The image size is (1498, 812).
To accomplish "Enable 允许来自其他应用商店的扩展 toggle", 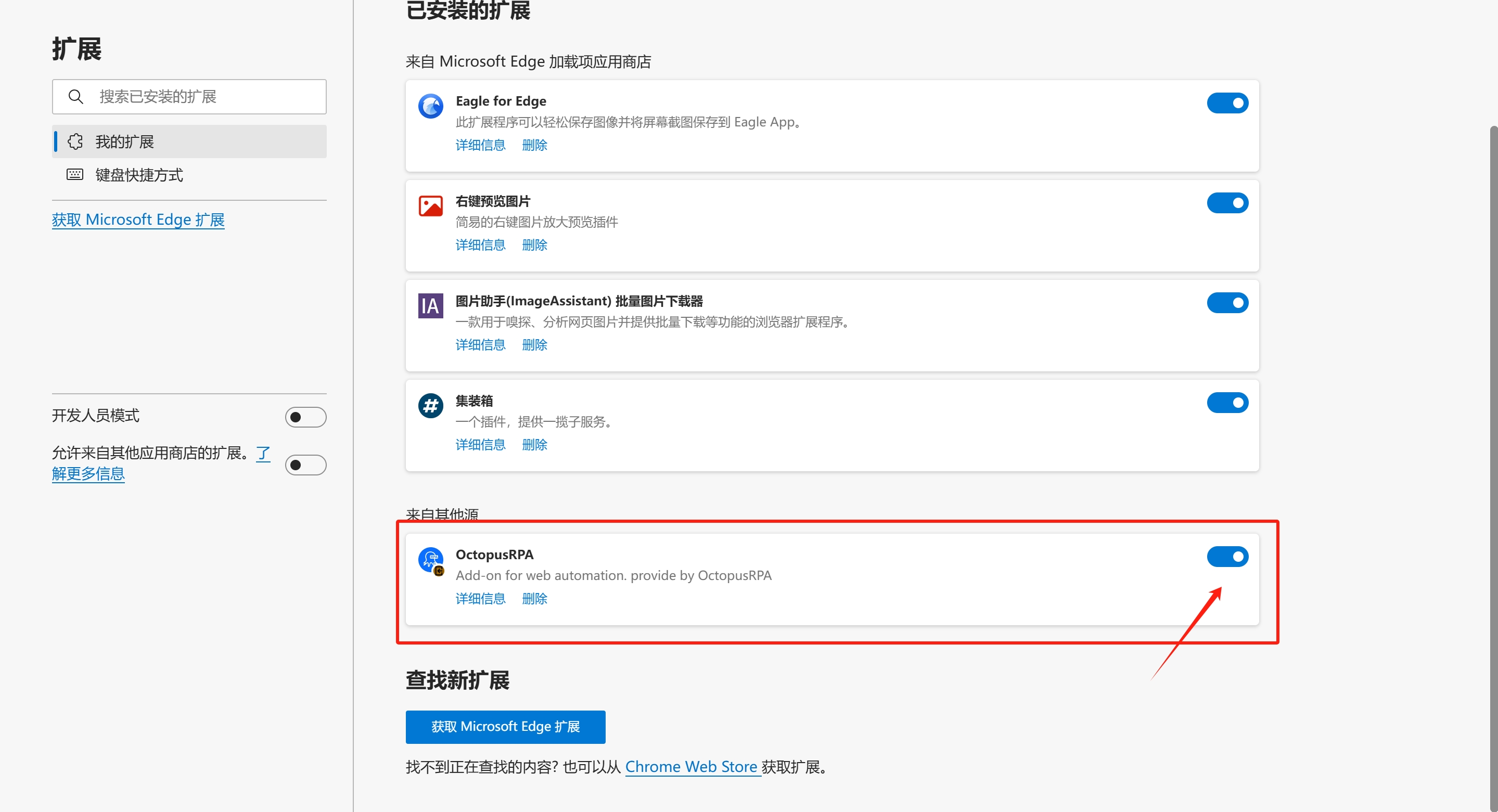I will click(x=305, y=465).
